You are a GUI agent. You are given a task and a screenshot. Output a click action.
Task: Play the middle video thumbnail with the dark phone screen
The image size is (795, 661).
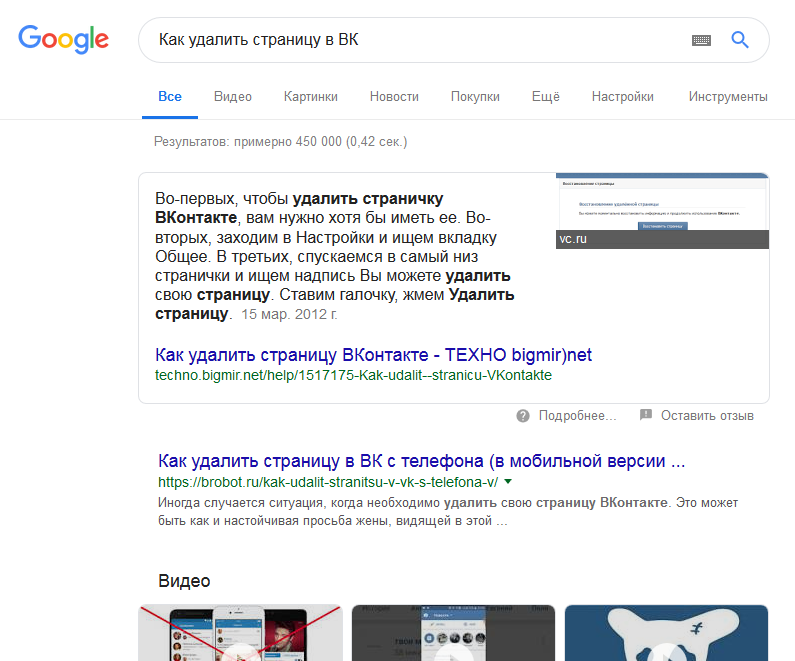453,633
